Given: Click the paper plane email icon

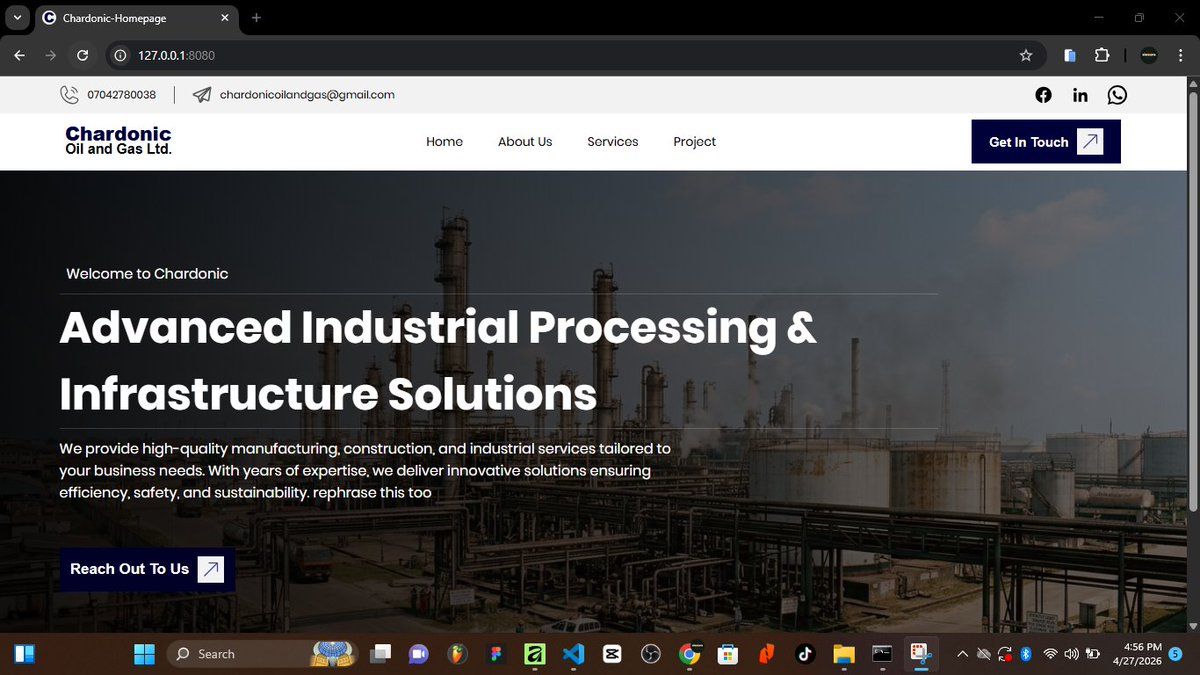Looking at the screenshot, I should pos(202,95).
